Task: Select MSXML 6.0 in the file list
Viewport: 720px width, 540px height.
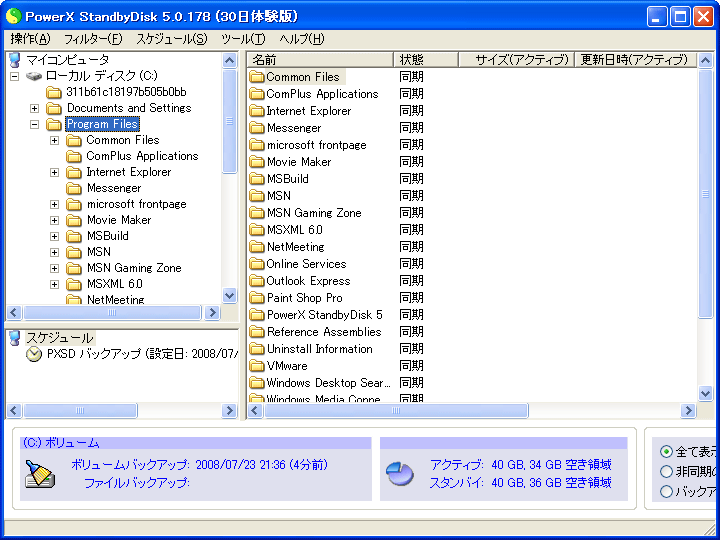Action: [x=295, y=230]
